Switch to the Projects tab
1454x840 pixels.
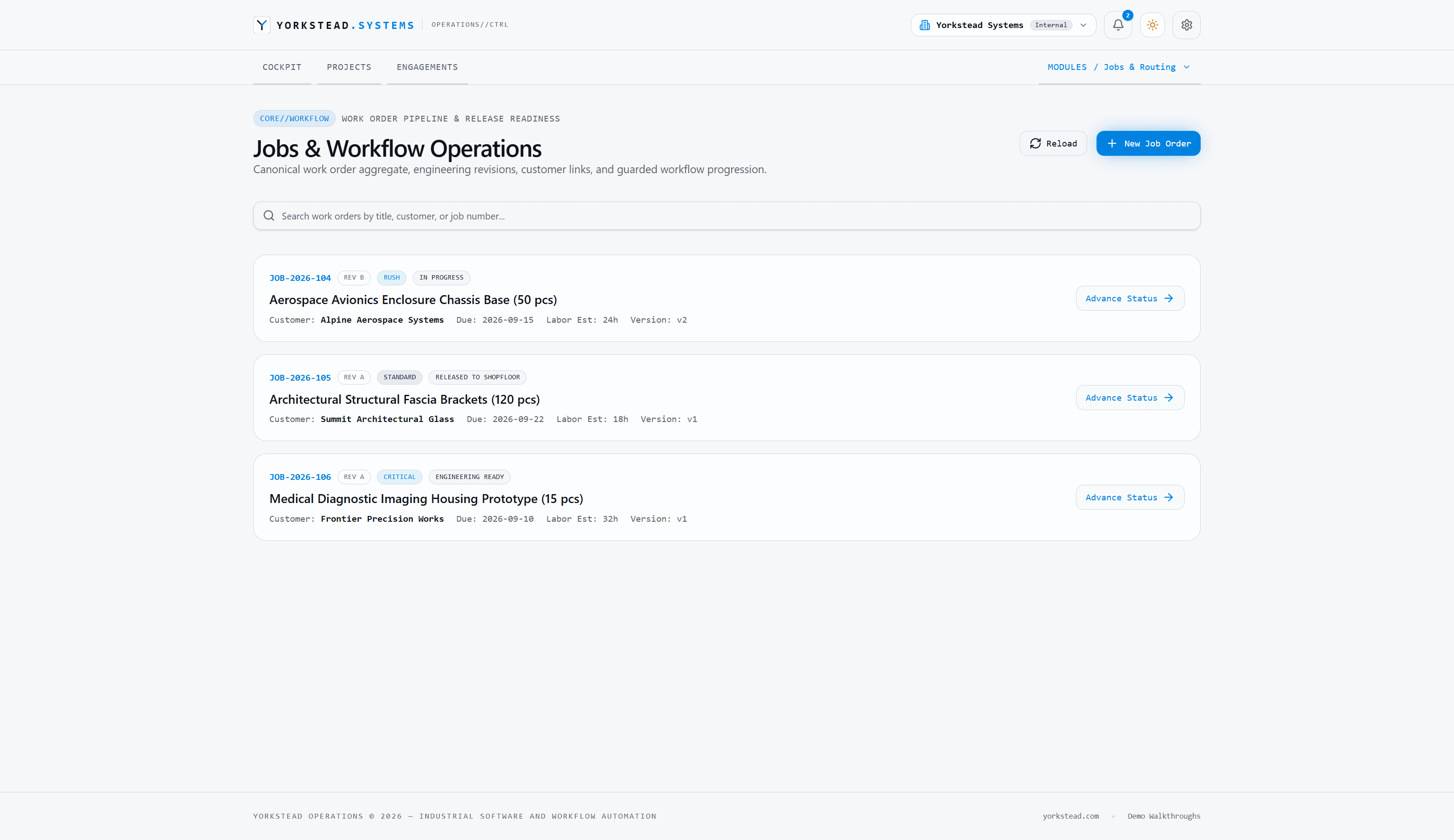point(349,67)
